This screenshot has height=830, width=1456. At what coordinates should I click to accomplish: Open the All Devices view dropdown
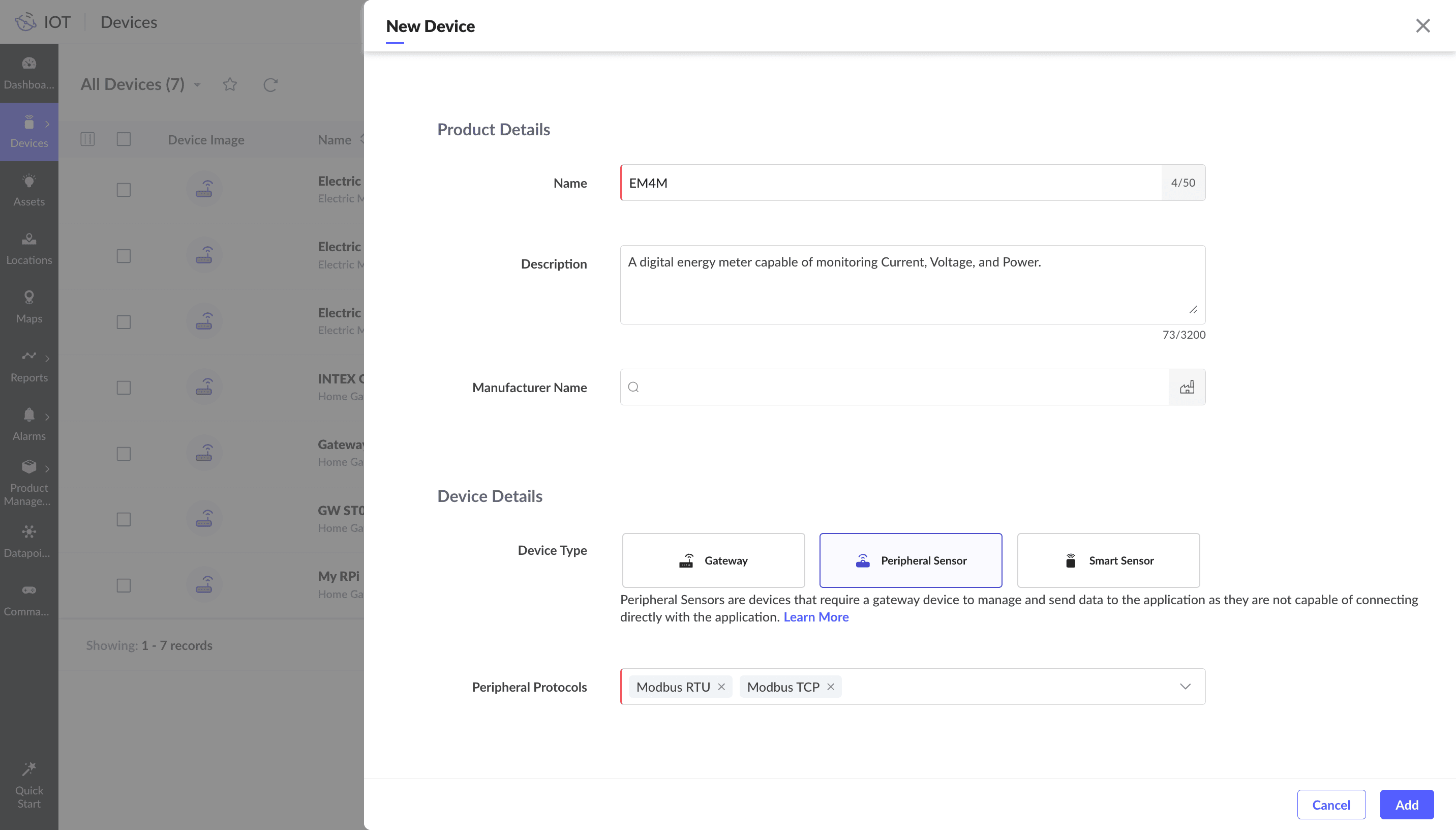click(x=197, y=85)
